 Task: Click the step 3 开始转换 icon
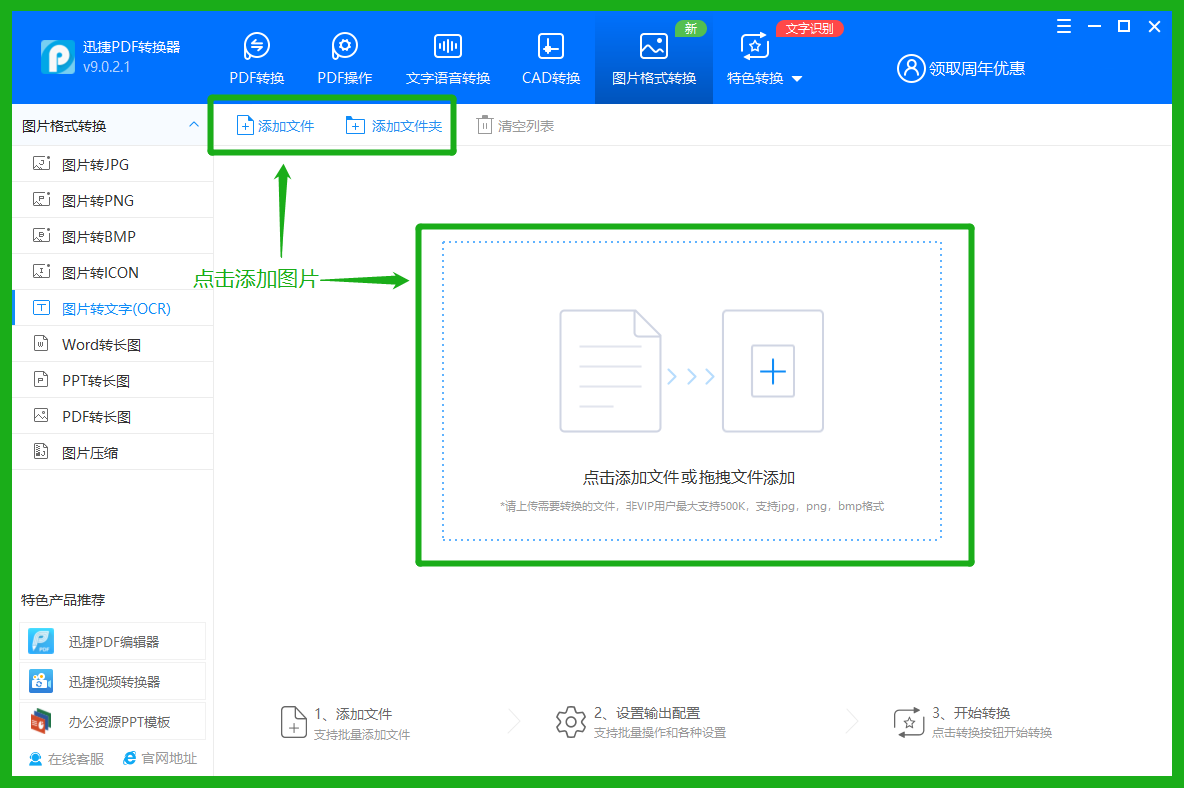908,722
